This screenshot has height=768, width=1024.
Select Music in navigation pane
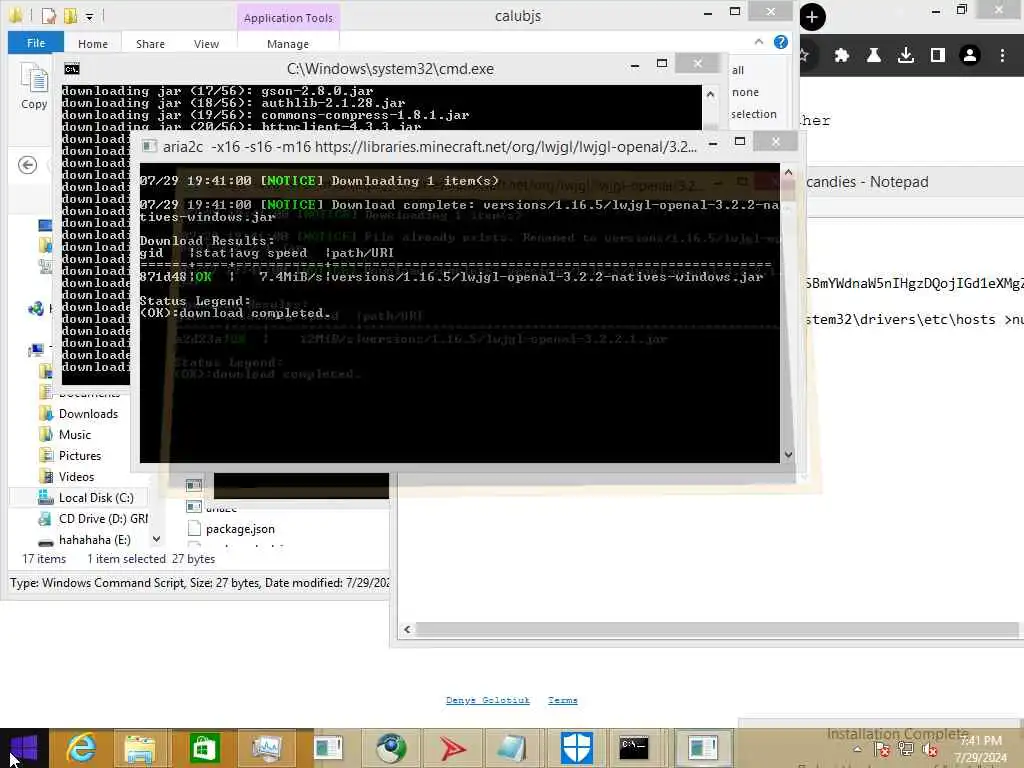coord(74,434)
